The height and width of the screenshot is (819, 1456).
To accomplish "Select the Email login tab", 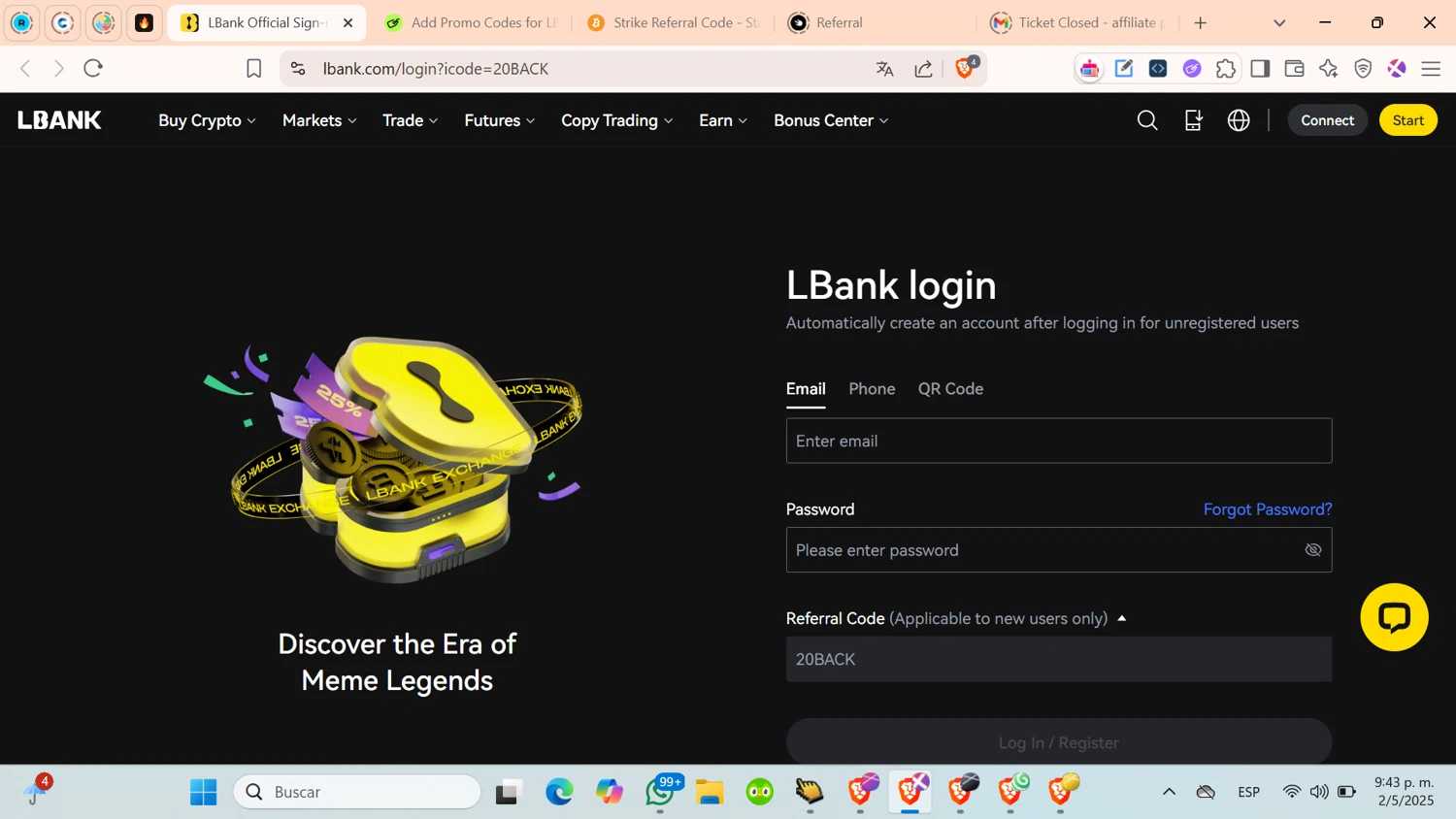I will click(806, 389).
